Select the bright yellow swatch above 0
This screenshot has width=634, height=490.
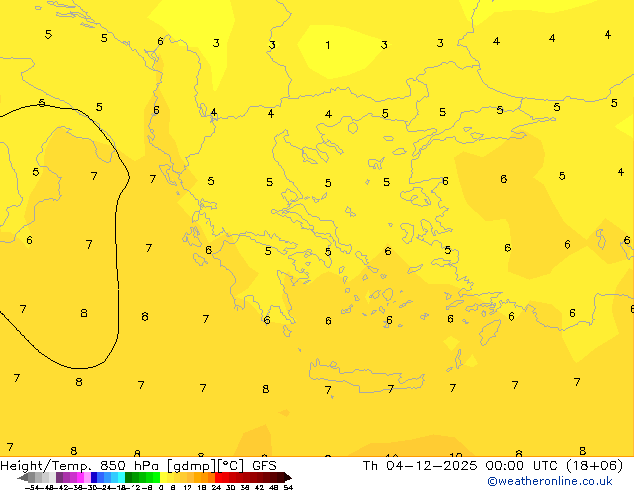[164, 477]
